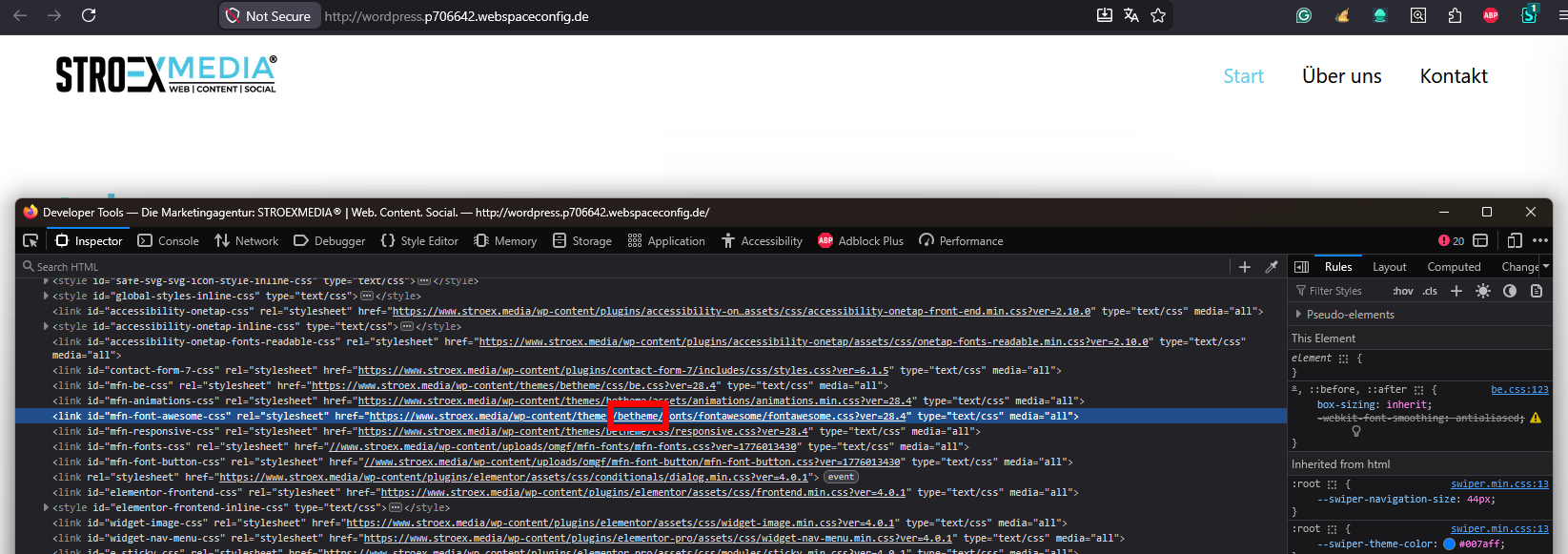Expand the global-styles-inline-css style node
The height and width of the screenshot is (554, 1568).
click(x=47, y=296)
